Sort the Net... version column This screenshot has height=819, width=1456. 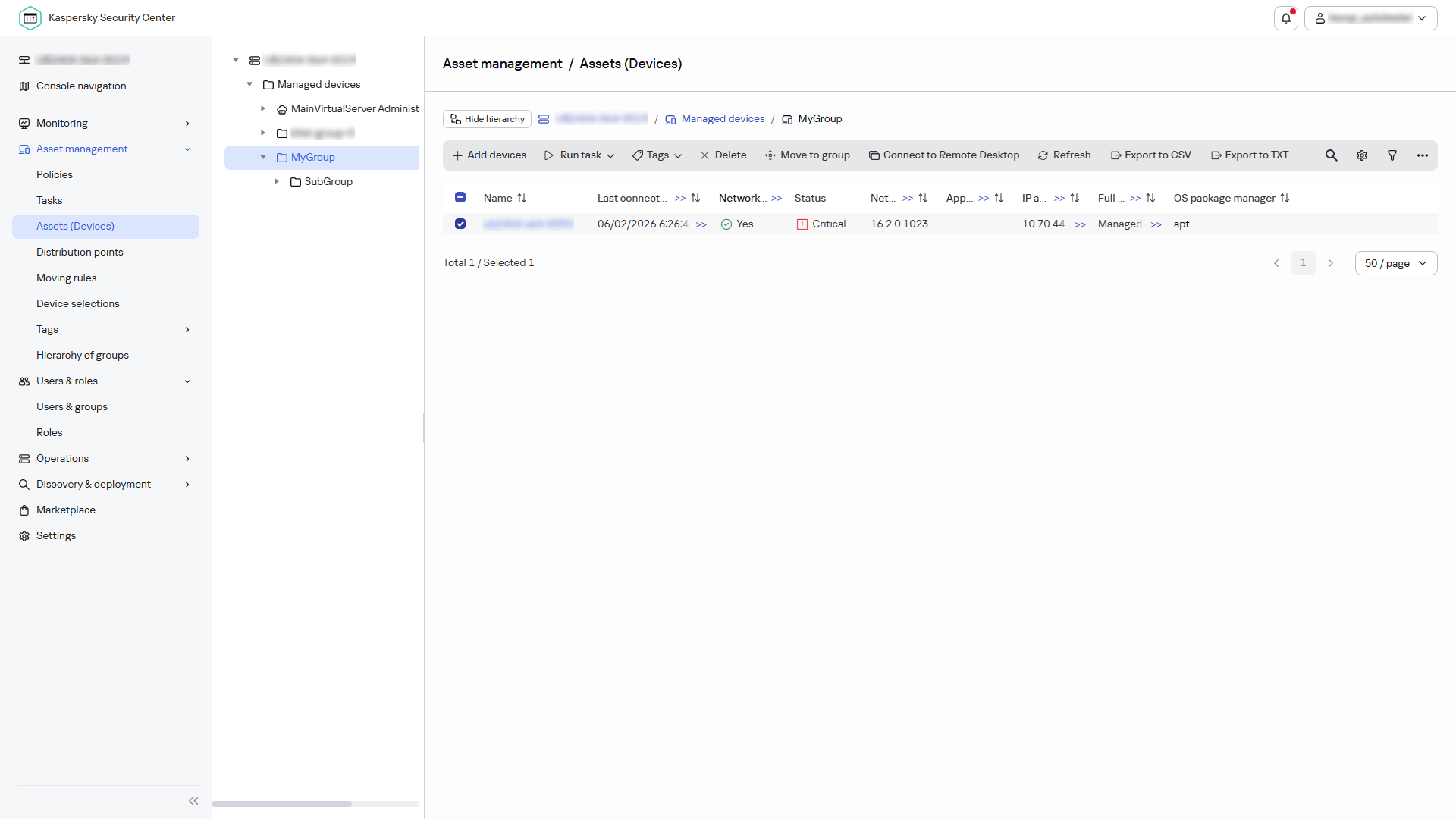click(x=923, y=198)
